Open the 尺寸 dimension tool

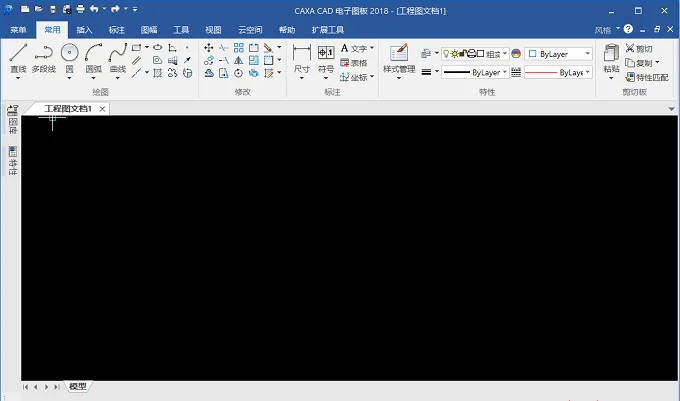301,58
